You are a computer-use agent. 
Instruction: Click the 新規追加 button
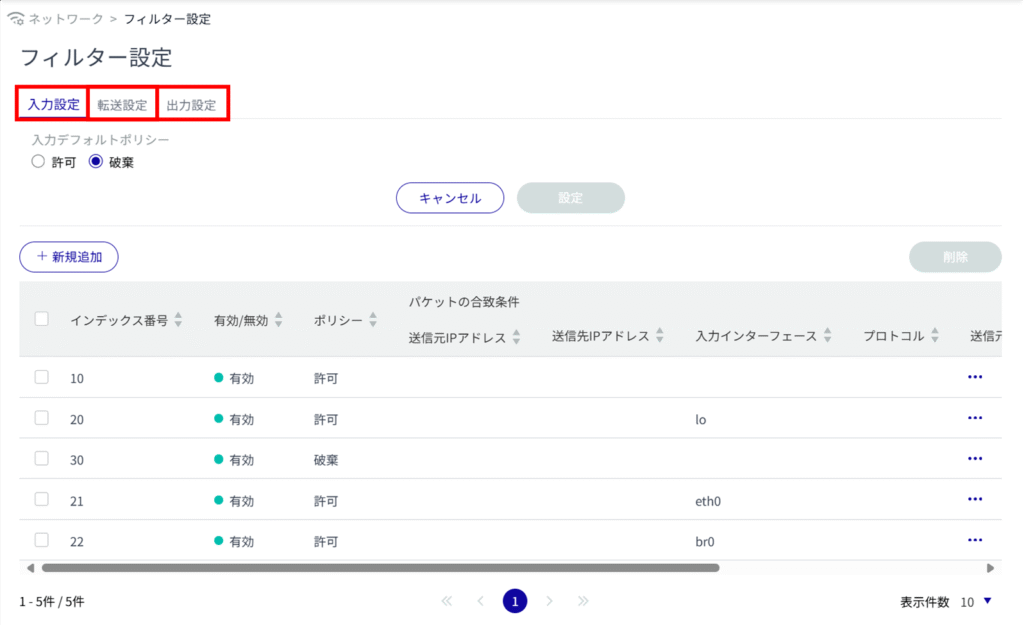pos(69,257)
